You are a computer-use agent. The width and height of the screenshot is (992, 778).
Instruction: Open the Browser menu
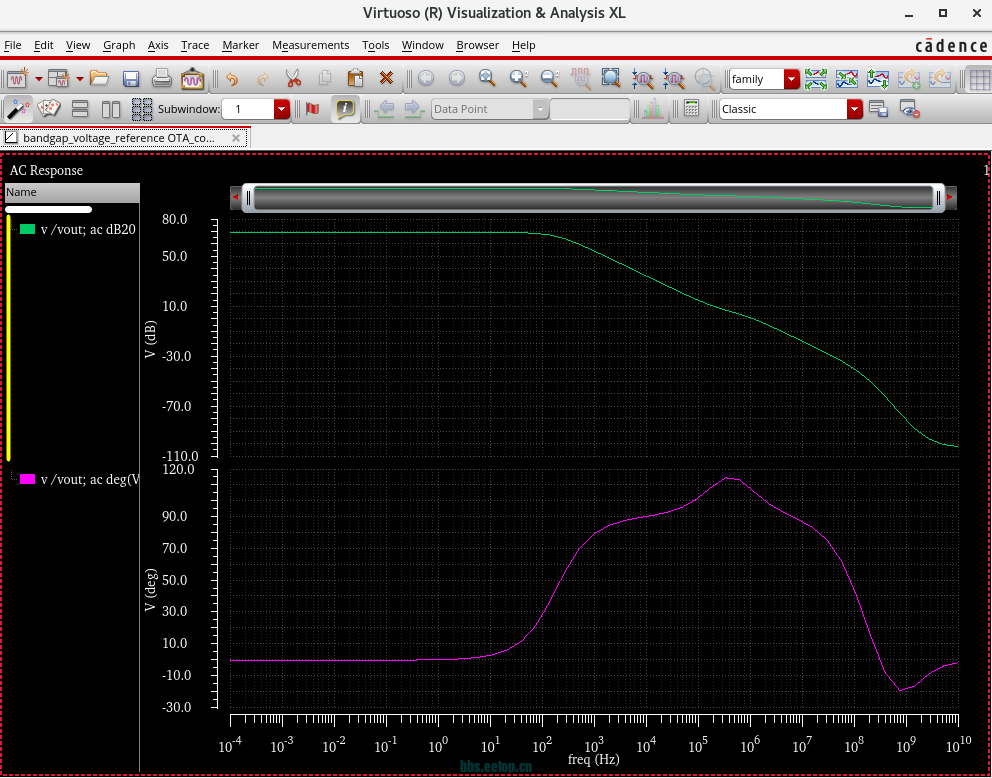[x=478, y=45]
